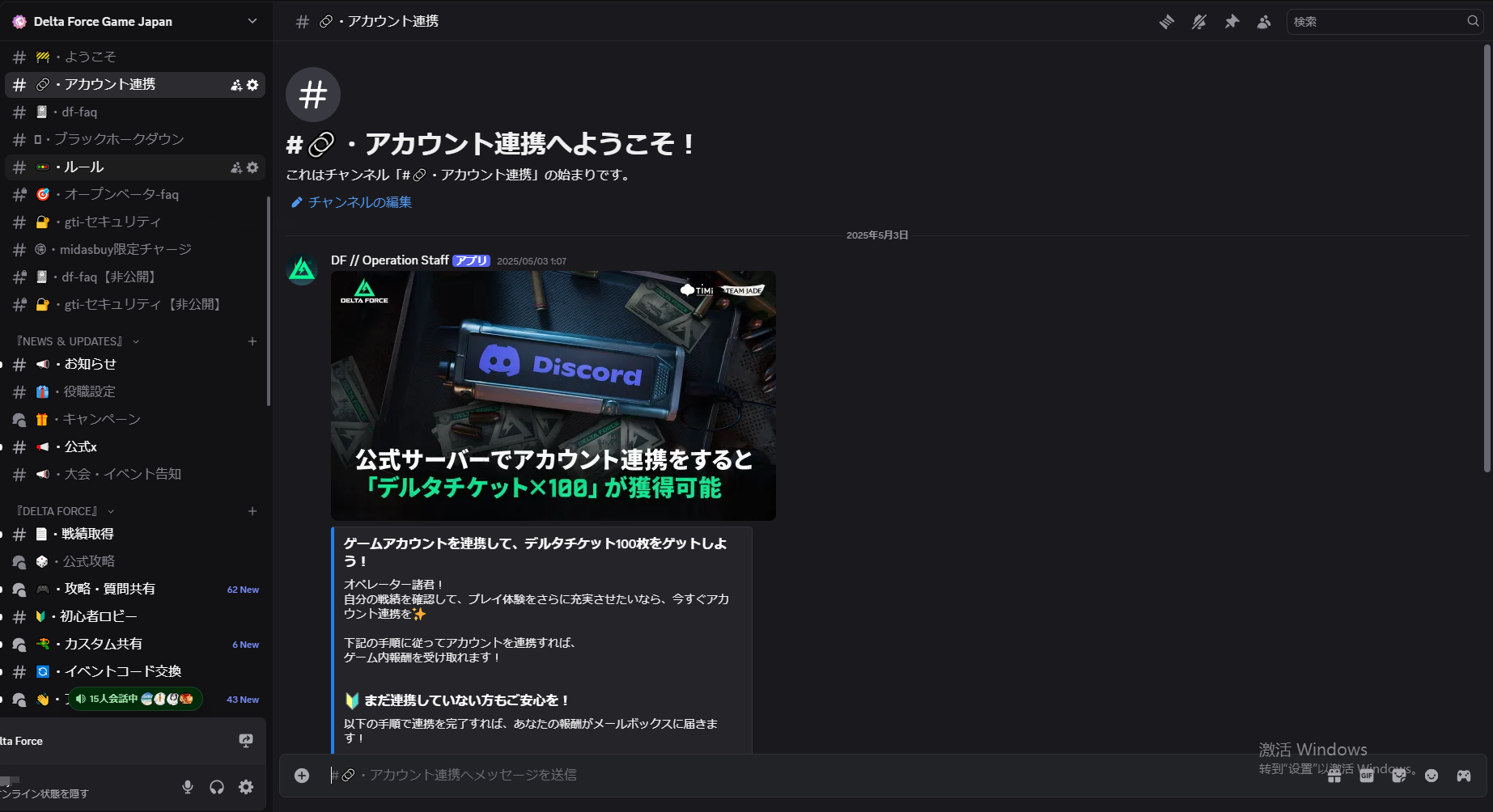Open user settings with the gear icon
The image size is (1493, 812).
245,786
